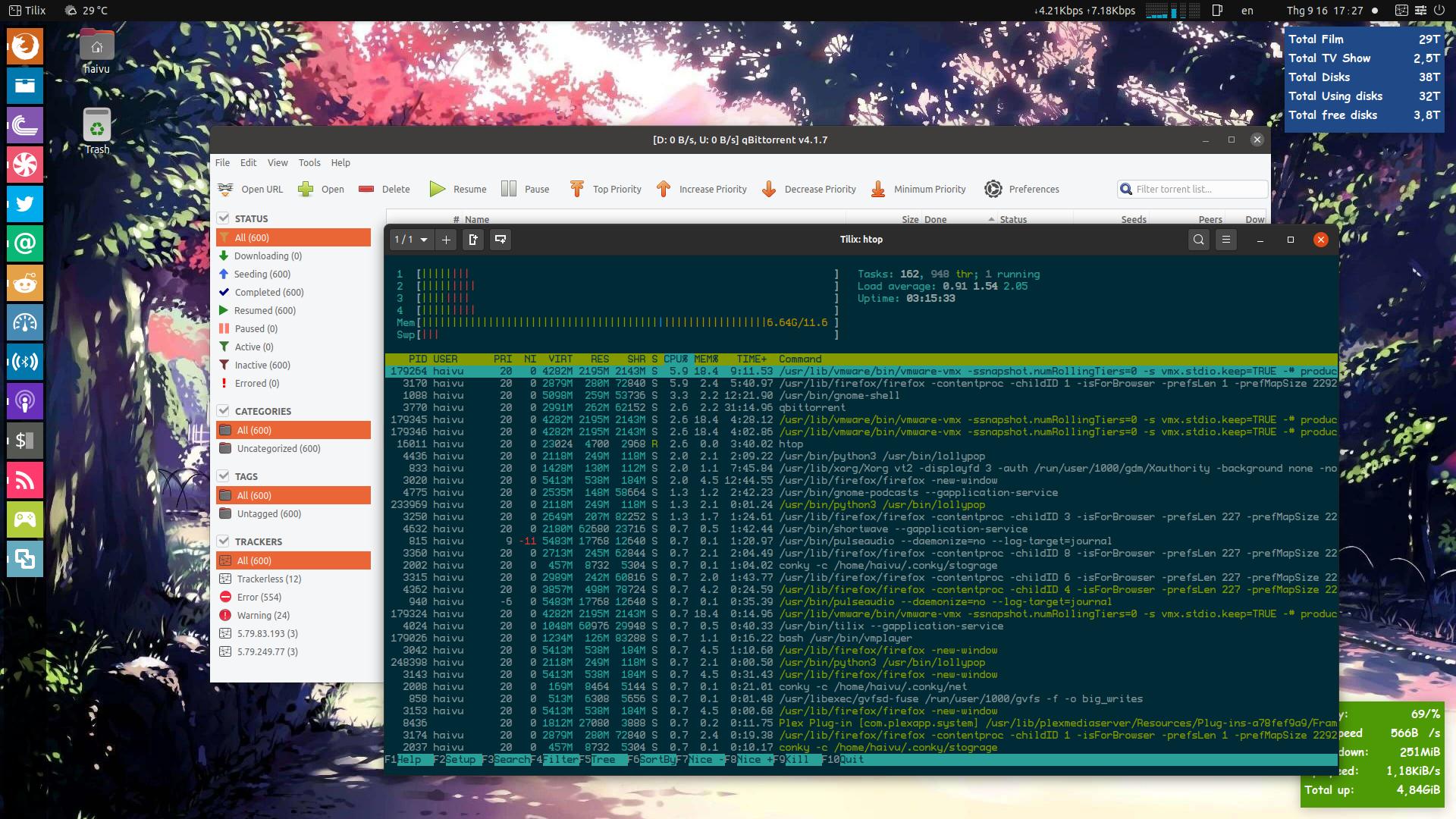Select the Completed (600) status filter

coord(293,292)
